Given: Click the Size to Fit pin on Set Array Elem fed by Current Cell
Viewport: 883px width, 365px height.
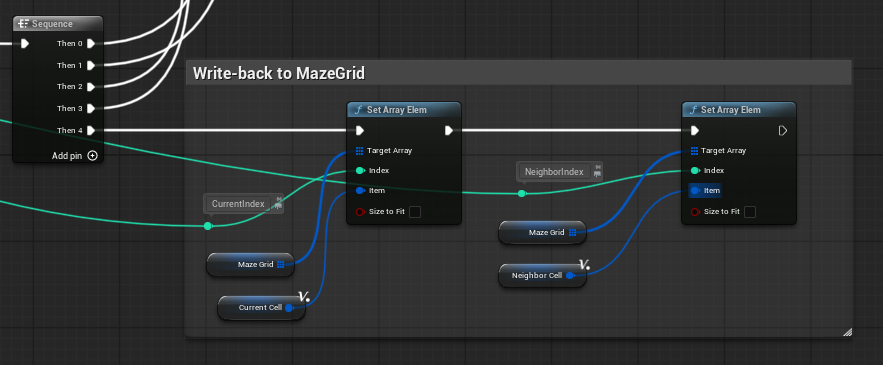Looking at the screenshot, I should [x=360, y=212].
